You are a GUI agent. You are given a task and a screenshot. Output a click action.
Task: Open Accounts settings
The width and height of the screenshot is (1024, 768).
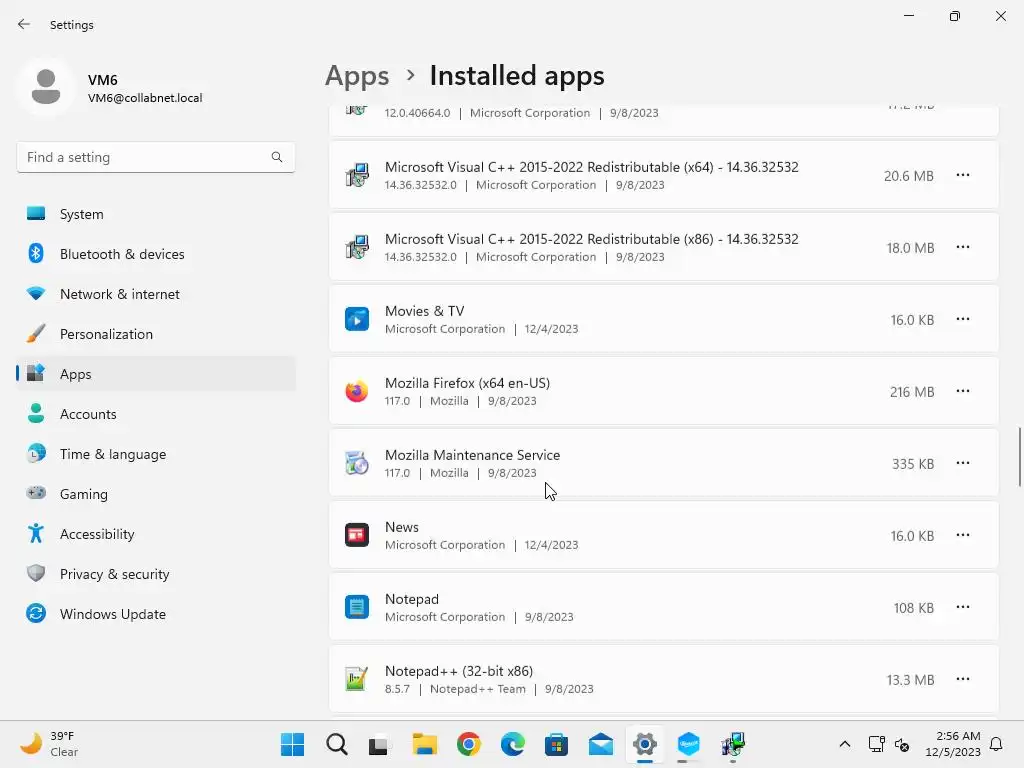[155, 414]
